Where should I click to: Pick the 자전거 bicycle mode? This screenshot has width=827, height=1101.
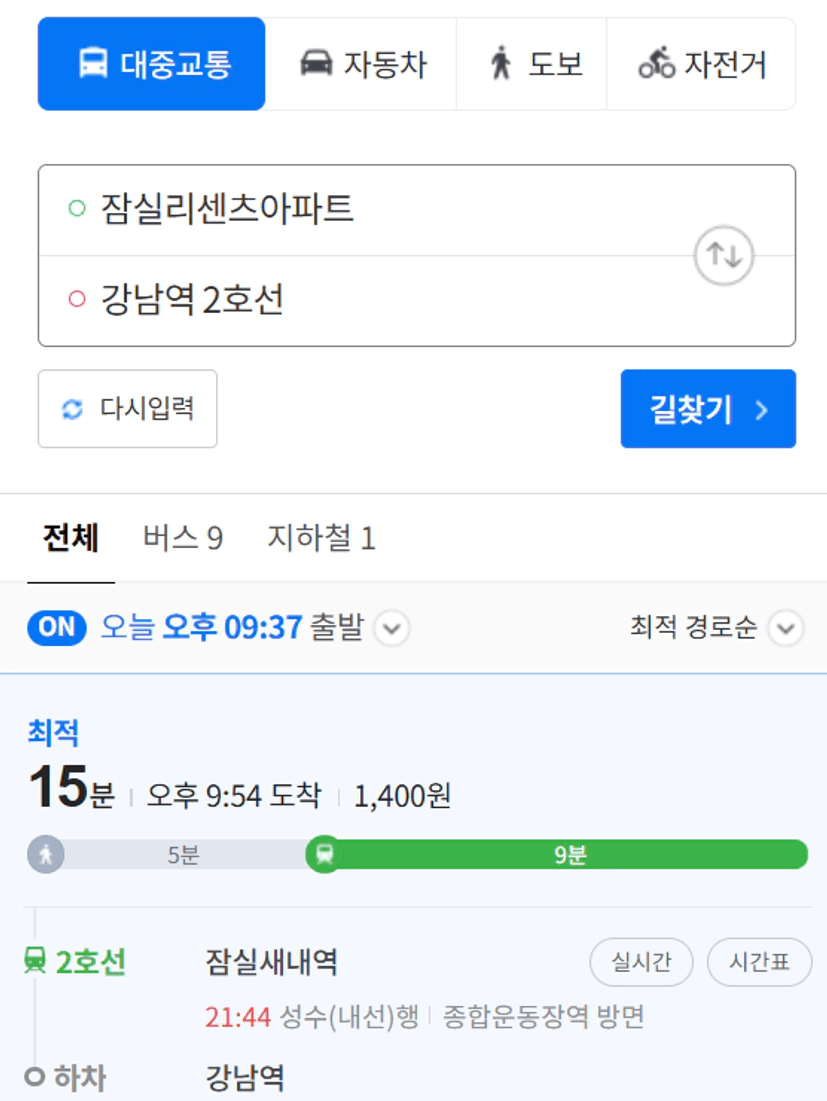[701, 64]
